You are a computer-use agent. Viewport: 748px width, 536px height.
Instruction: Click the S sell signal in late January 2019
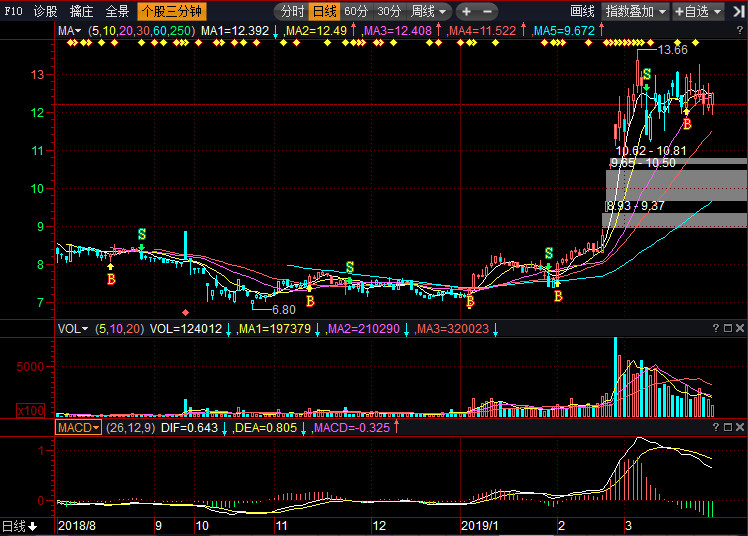(x=549, y=253)
